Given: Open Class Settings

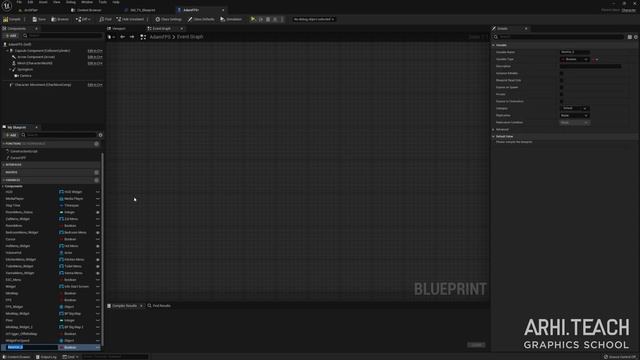Looking at the screenshot, I should click(168, 19).
